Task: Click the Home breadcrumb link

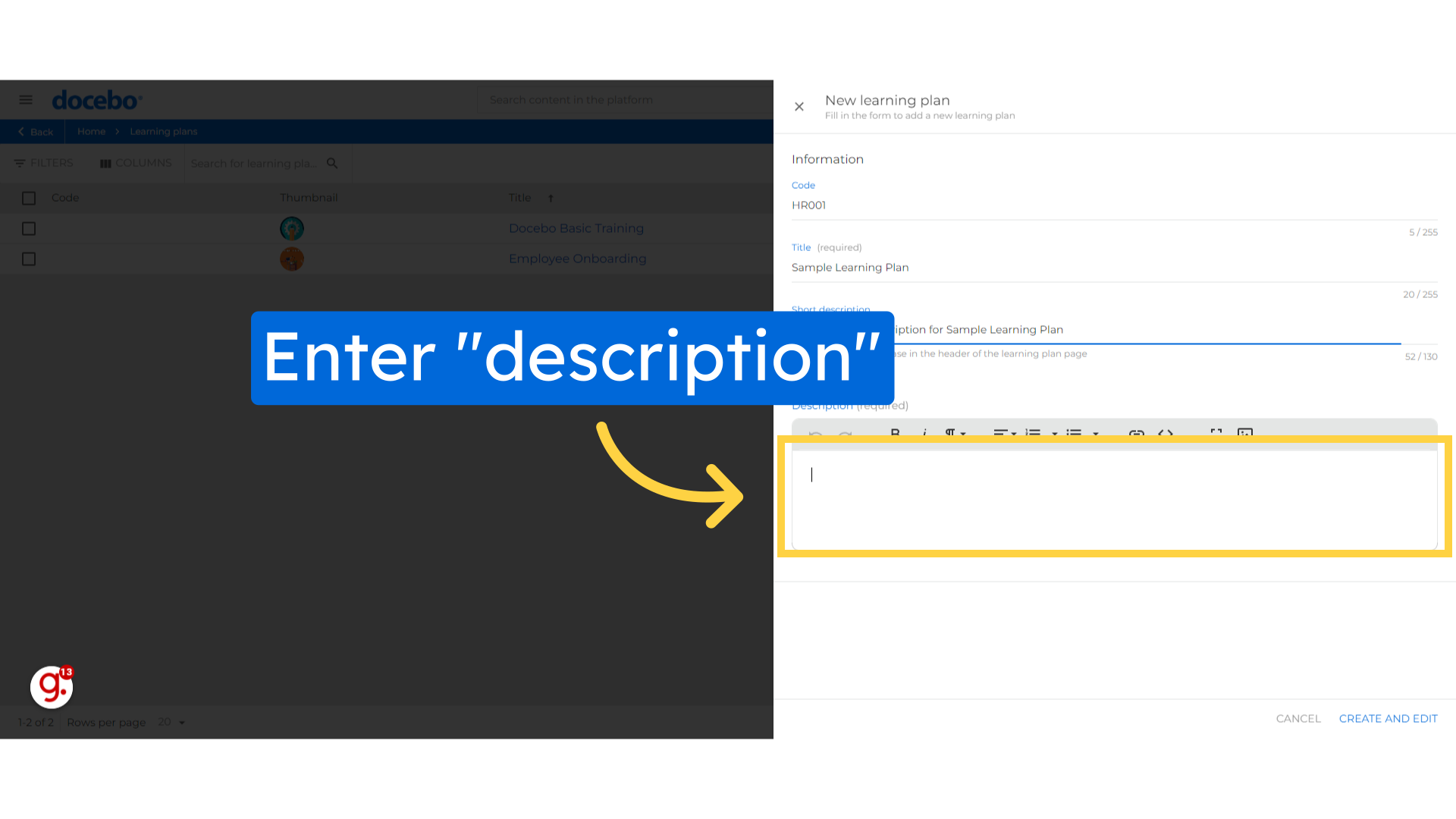Action: click(91, 132)
